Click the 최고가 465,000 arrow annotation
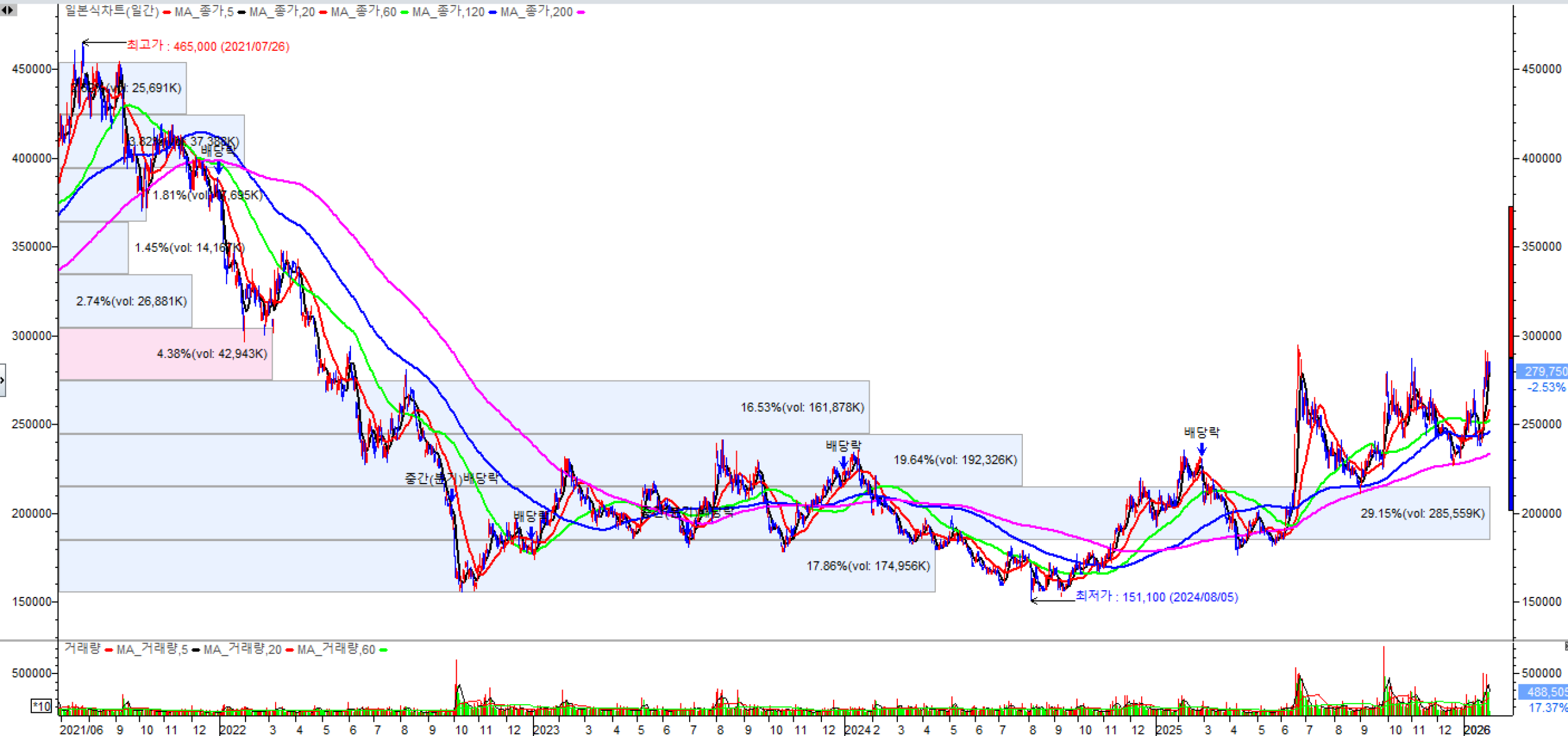Viewport: 1568px width, 736px height. coord(103,43)
